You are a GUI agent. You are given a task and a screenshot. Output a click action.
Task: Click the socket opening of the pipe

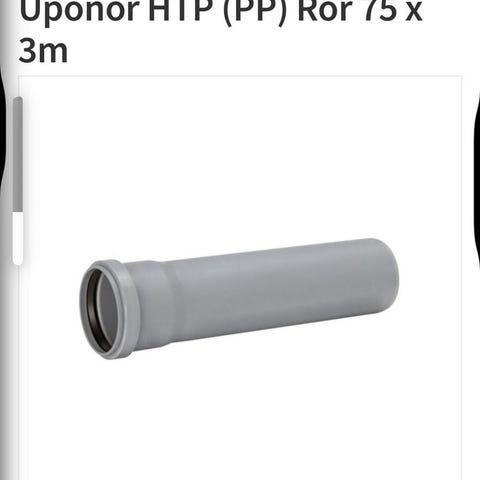(100, 310)
